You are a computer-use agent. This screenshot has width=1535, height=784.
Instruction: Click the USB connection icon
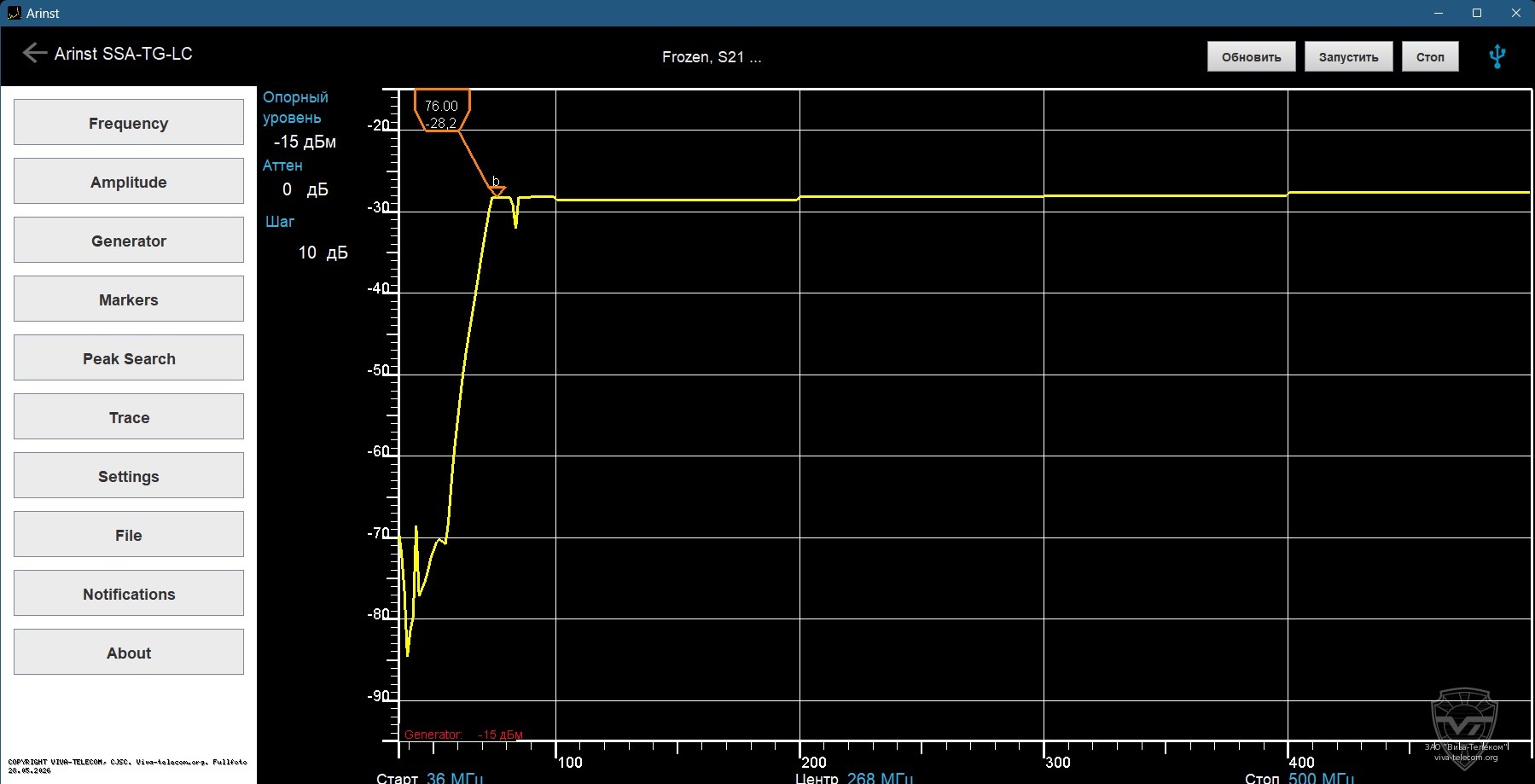point(1497,56)
